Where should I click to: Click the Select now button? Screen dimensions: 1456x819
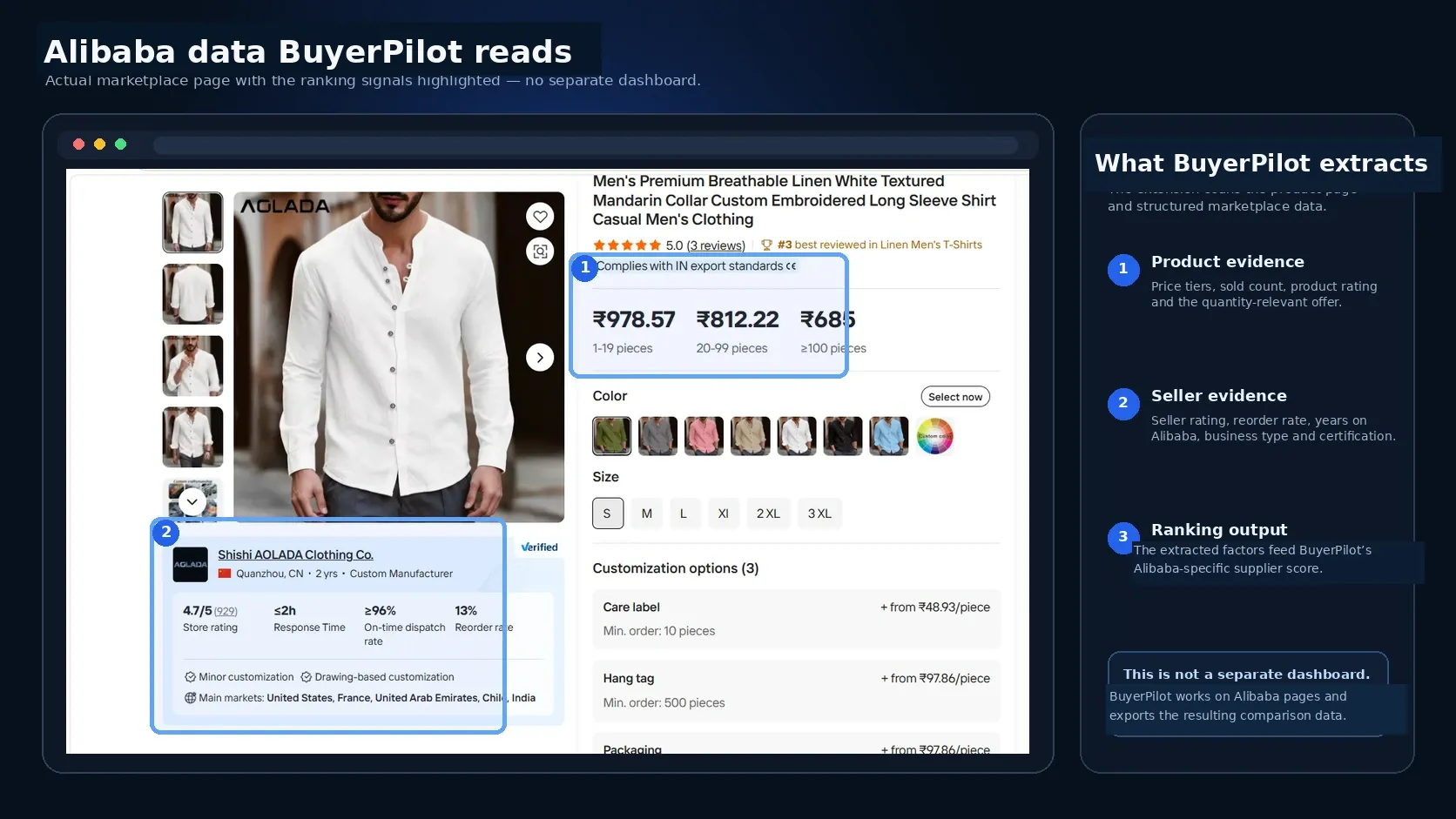(955, 397)
